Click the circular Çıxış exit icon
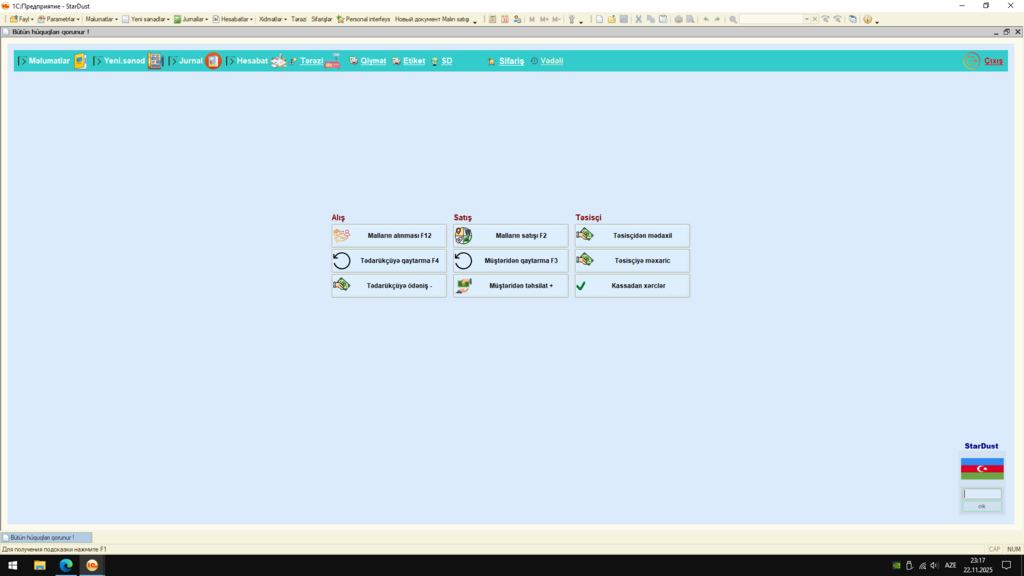 coord(971,61)
